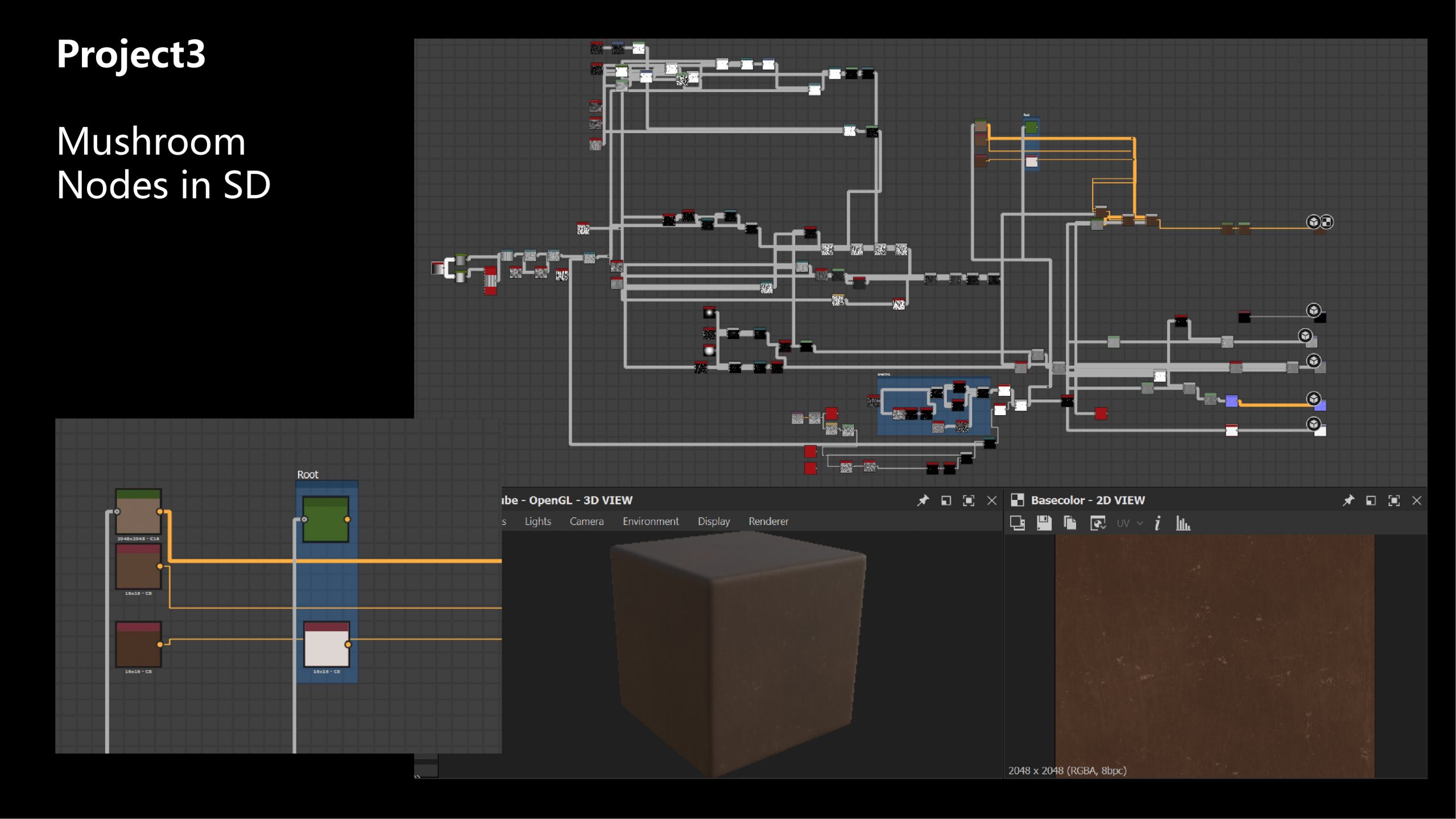The width and height of the screenshot is (1456, 819).
Task: Toggle fullscreen on the 3D view panel
Action: coord(968,500)
